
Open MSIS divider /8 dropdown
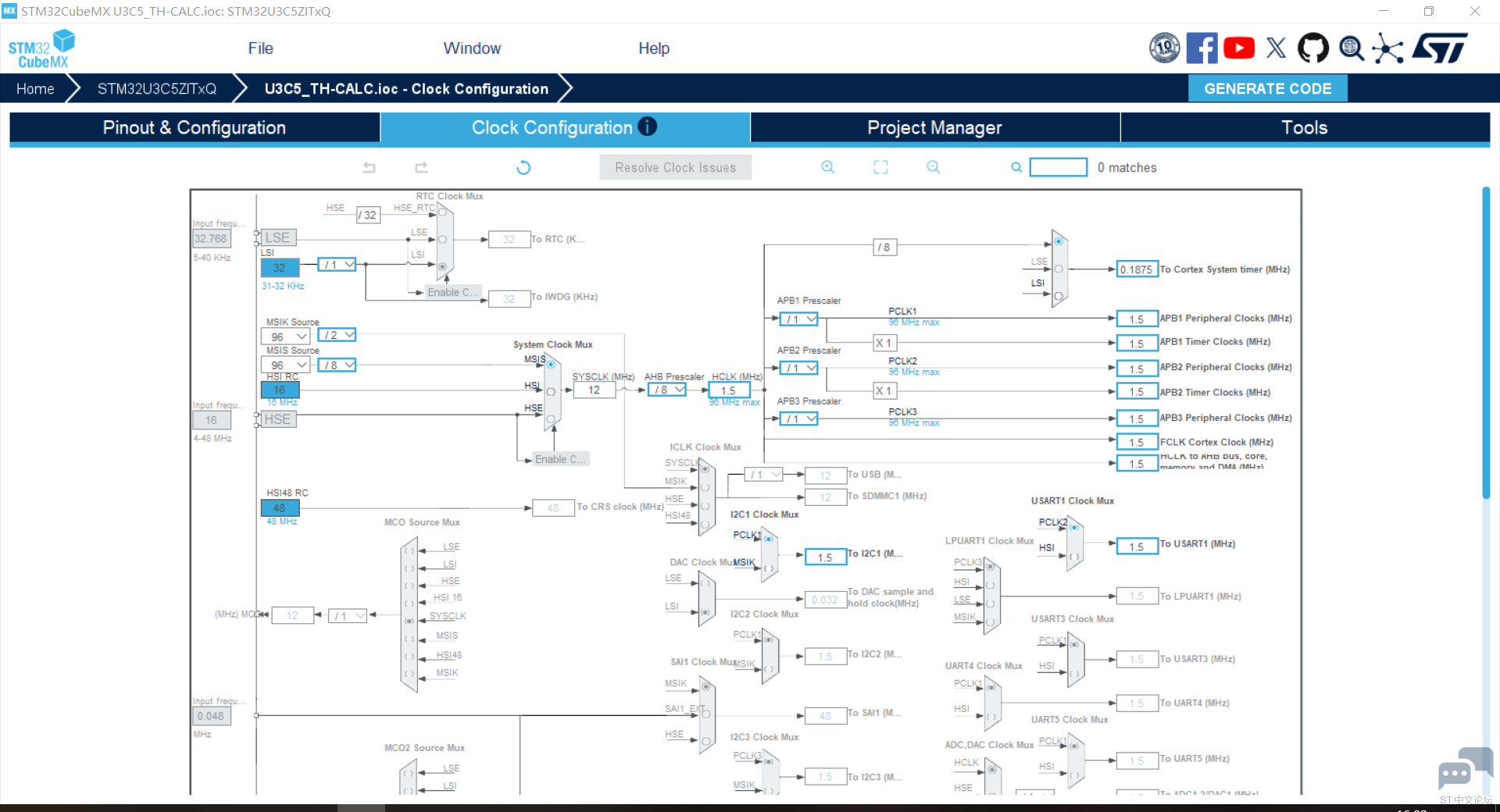[x=337, y=365]
